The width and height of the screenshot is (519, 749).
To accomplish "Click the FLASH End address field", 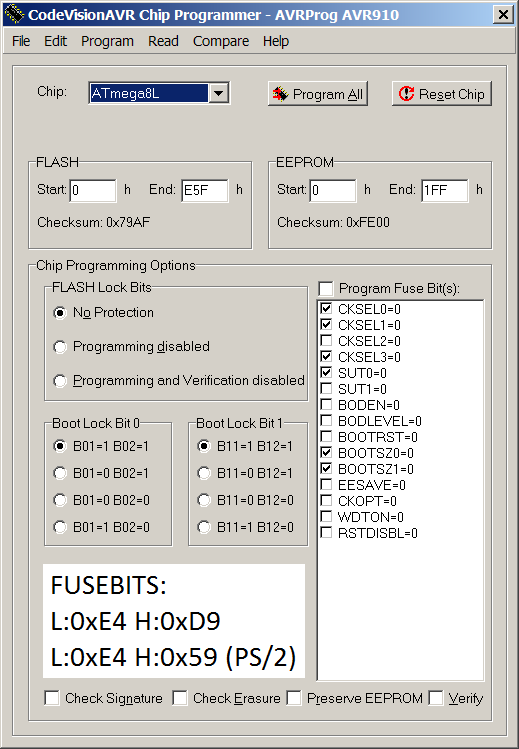I will point(205,191).
